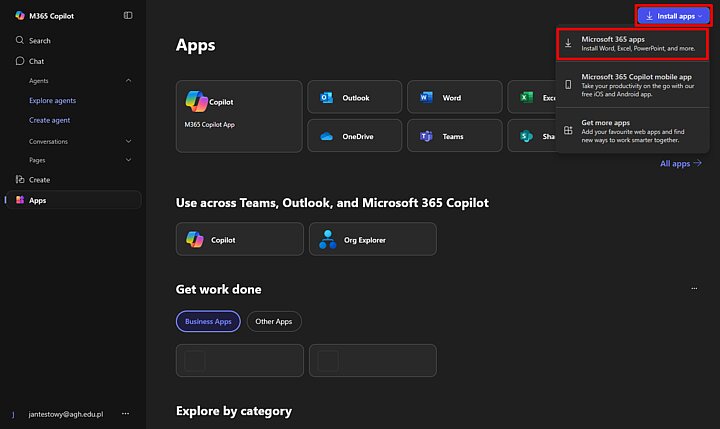Launch Outlook from the Apps grid

pyautogui.click(x=354, y=97)
